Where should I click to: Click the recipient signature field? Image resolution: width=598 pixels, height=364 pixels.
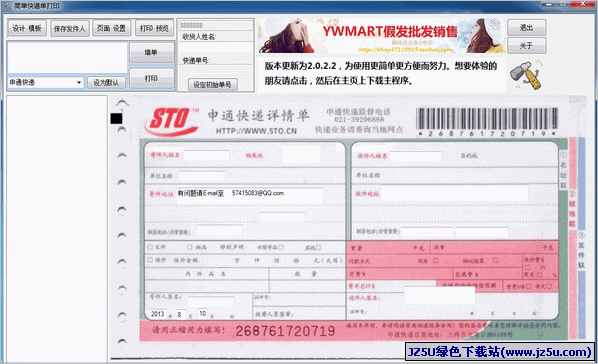click(x=439, y=296)
